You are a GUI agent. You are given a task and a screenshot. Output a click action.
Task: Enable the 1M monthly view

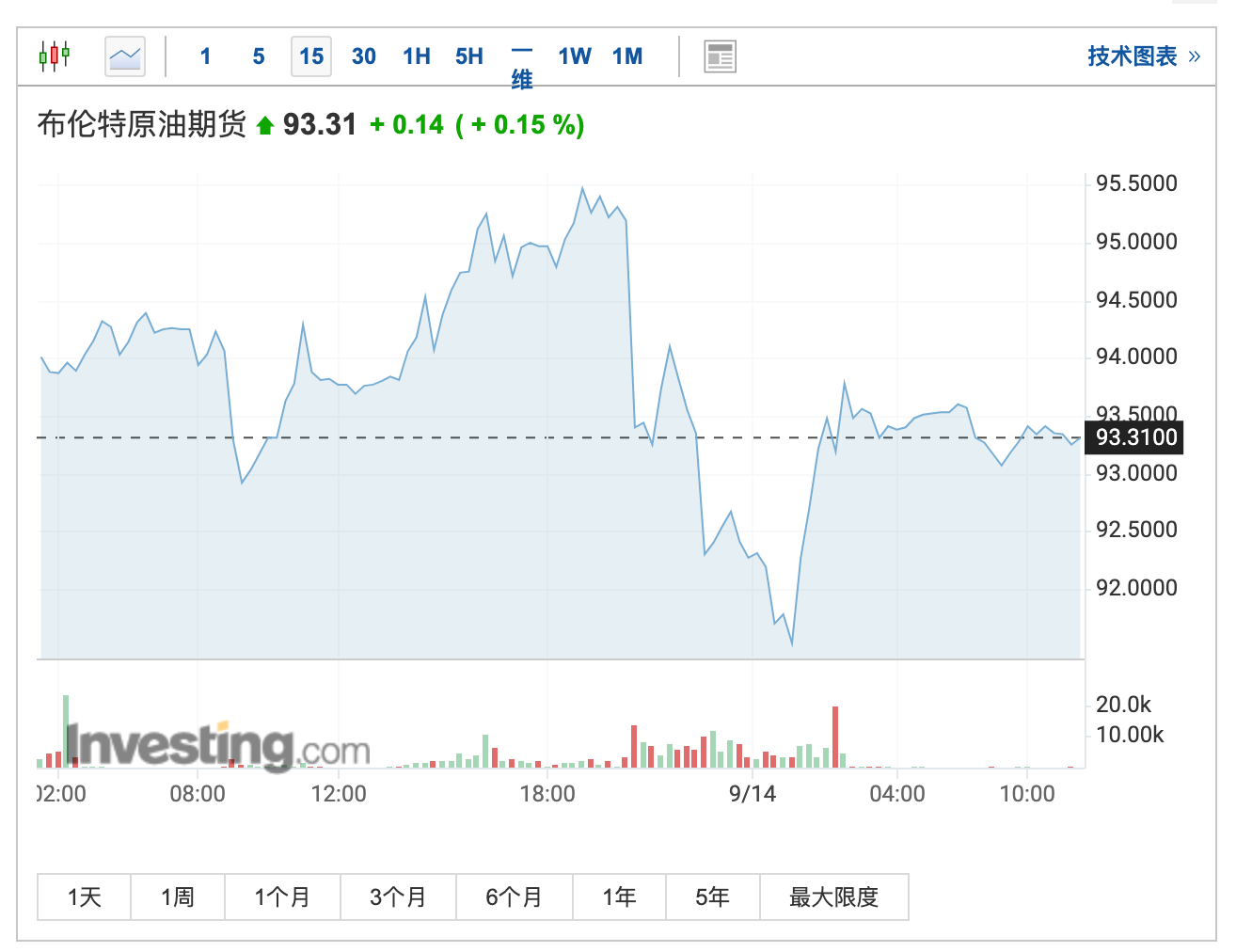tap(626, 56)
